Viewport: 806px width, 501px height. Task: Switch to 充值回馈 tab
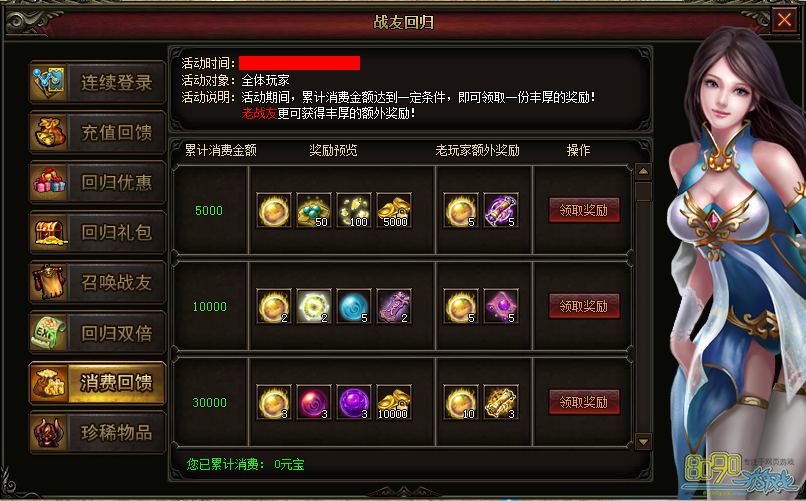pos(97,132)
